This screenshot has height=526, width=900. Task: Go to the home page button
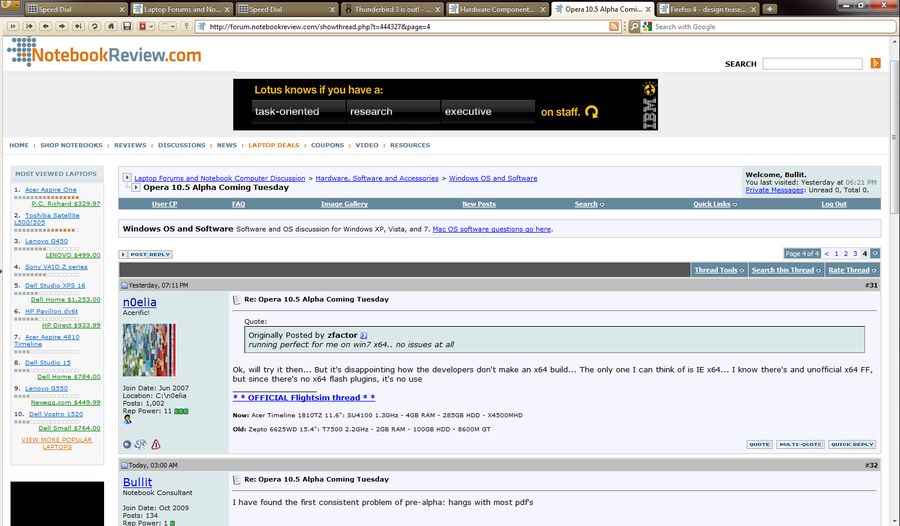pyautogui.click(x=111, y=26)
